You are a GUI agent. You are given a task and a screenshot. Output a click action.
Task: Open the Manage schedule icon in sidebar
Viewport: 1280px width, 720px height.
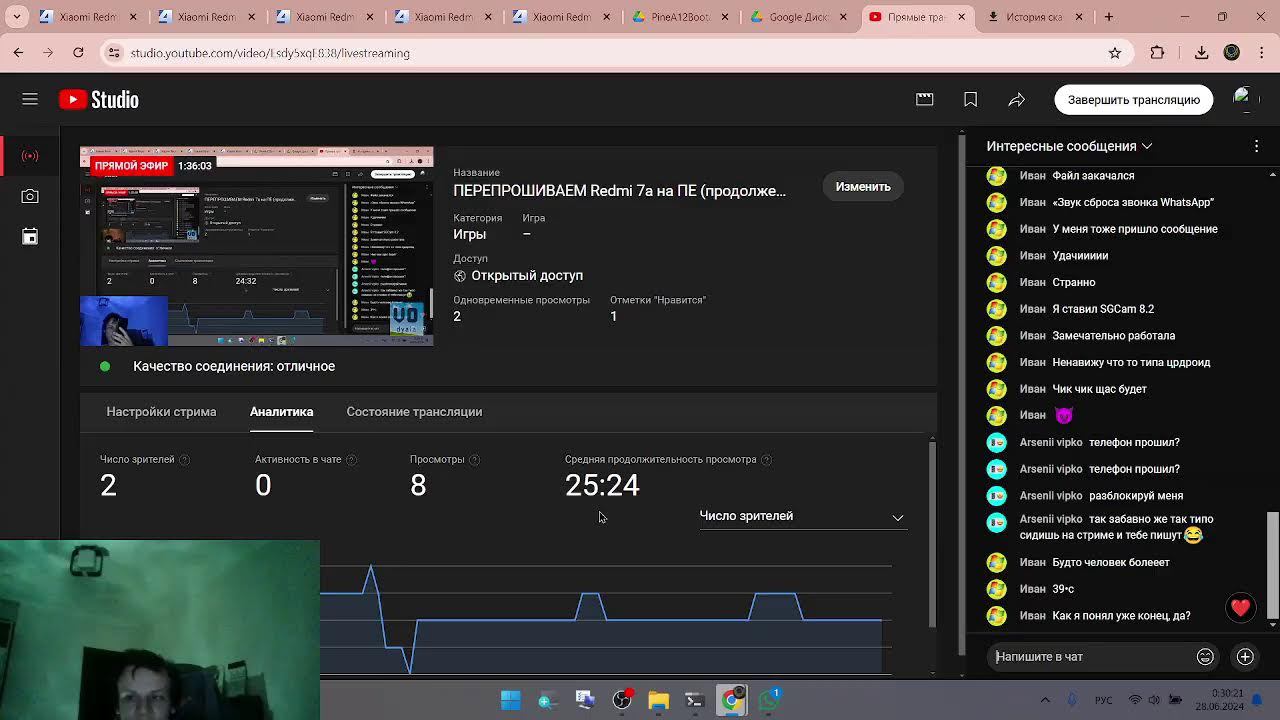pos(30,237)
